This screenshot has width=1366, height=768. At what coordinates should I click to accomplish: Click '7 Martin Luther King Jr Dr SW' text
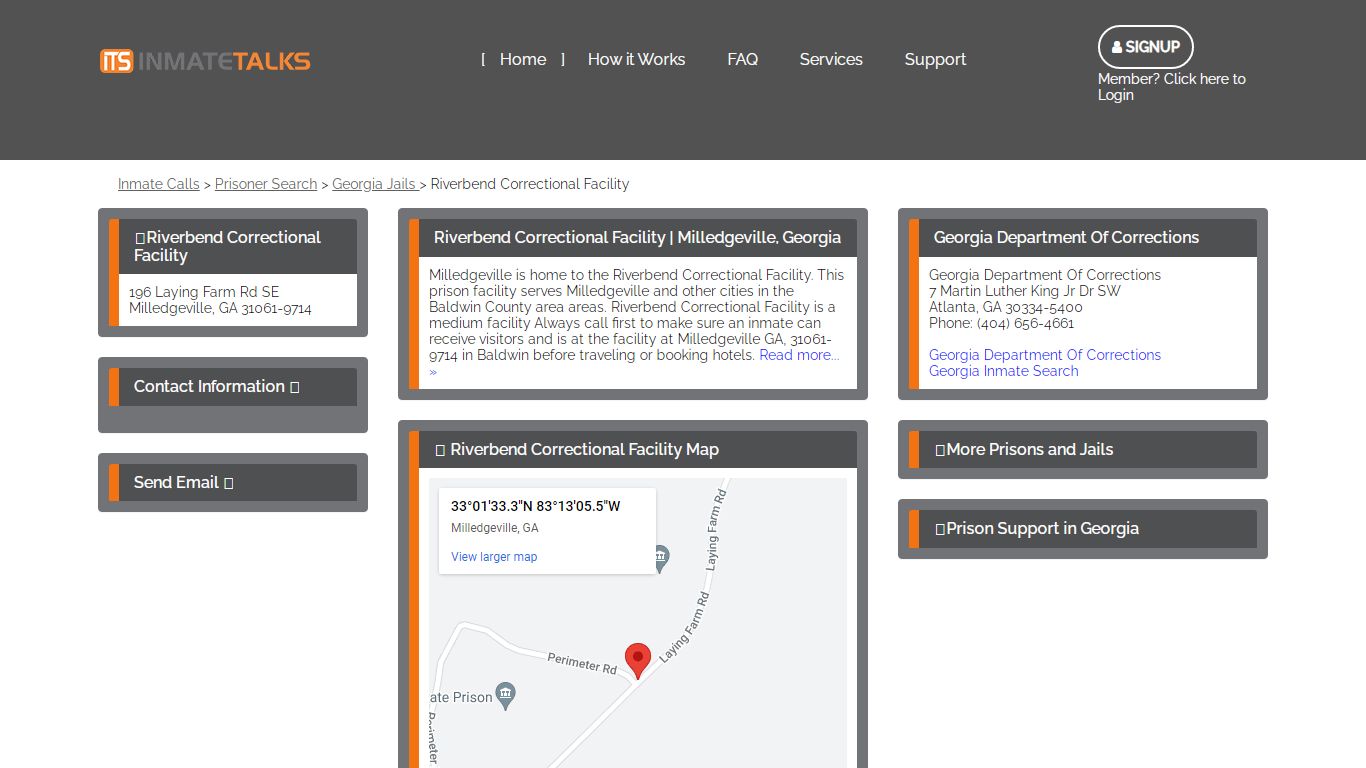tap(1025, 291)
